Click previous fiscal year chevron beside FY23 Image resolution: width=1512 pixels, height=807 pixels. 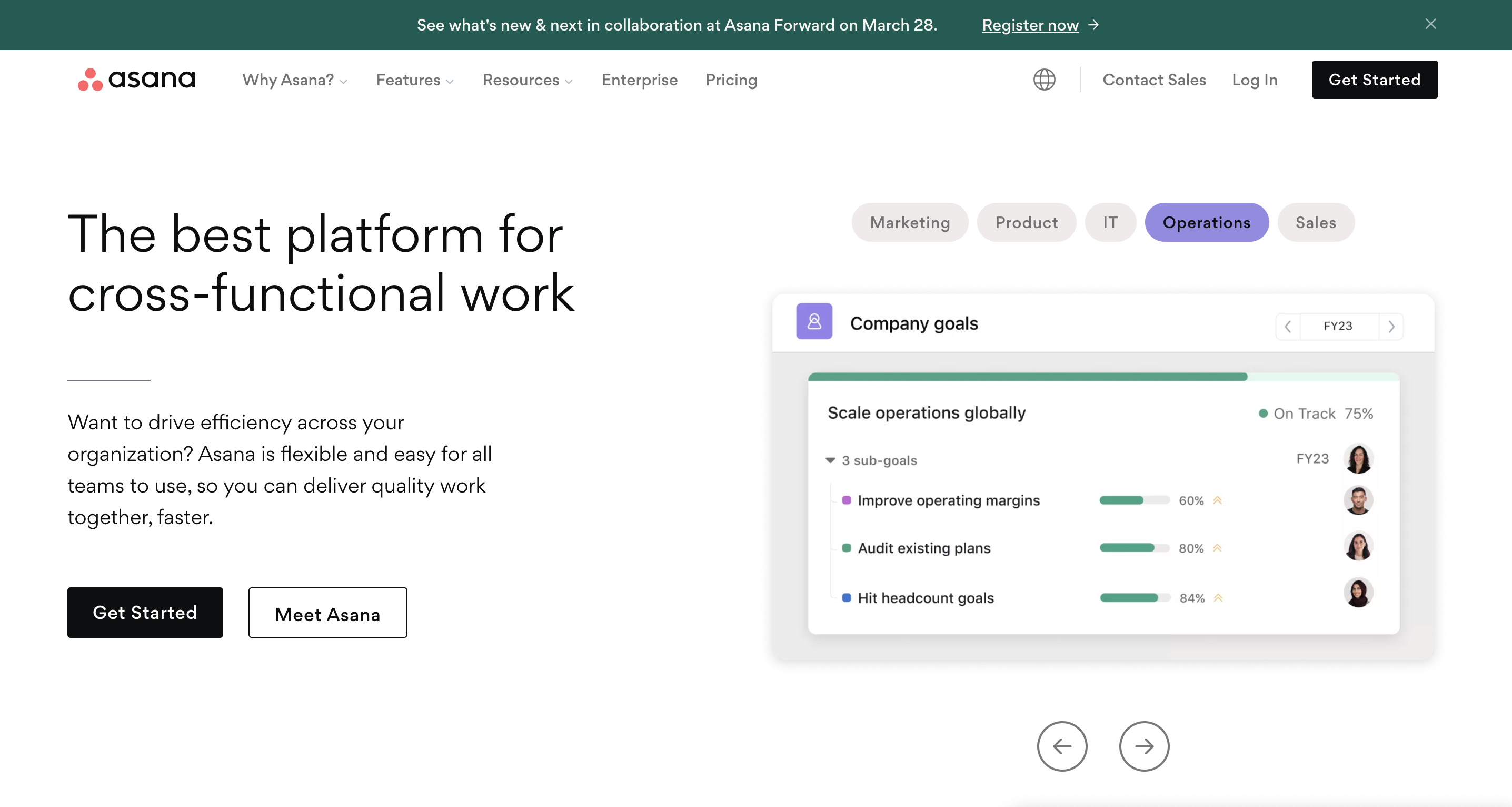tap(1288, 326)
